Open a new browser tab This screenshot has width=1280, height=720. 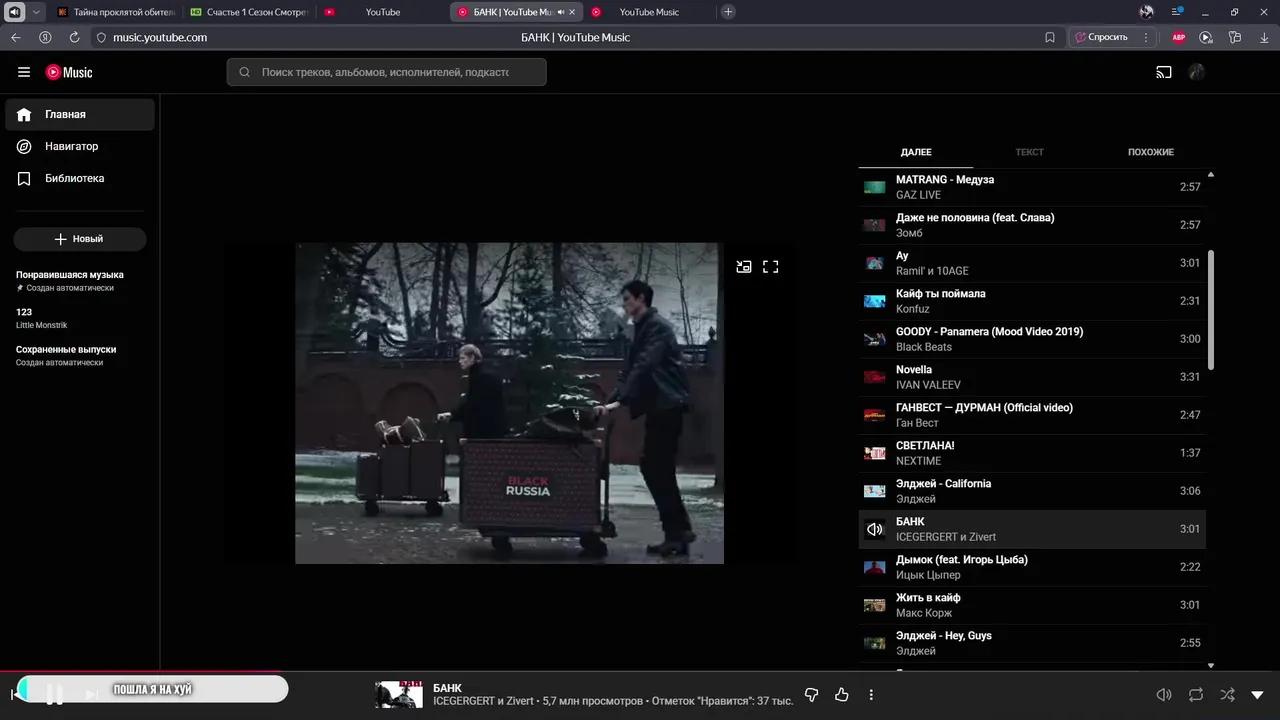point(728,12)
